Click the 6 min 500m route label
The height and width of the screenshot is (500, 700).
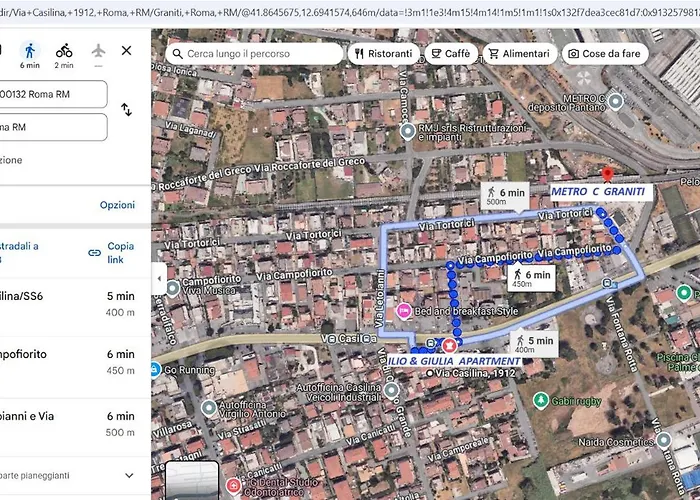pos(505,196)
